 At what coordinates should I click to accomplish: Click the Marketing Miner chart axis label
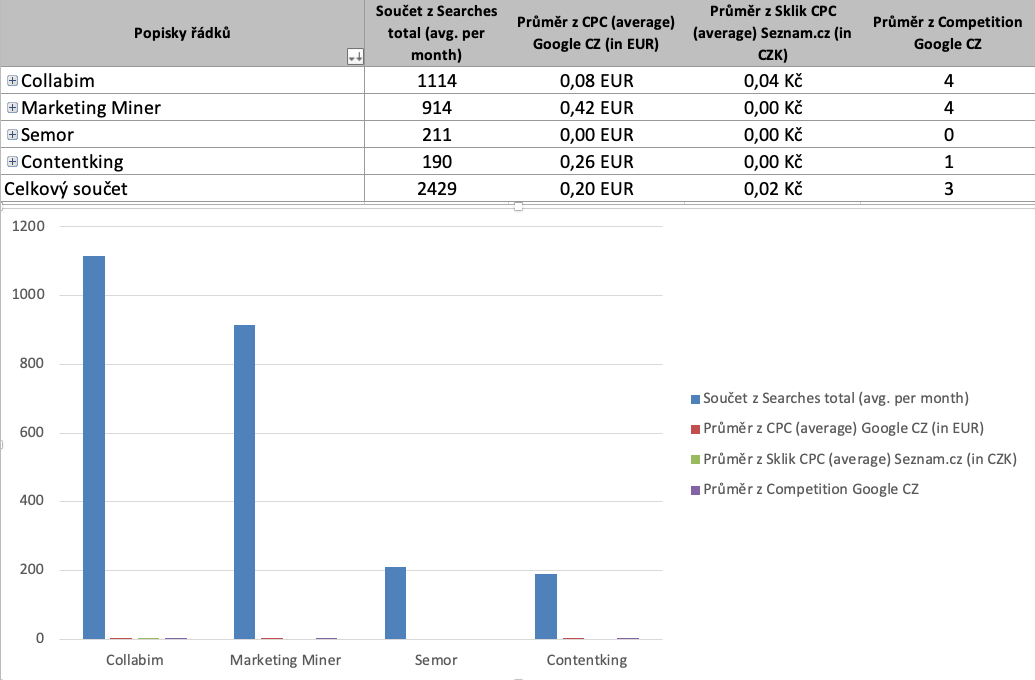click(285, 660)
